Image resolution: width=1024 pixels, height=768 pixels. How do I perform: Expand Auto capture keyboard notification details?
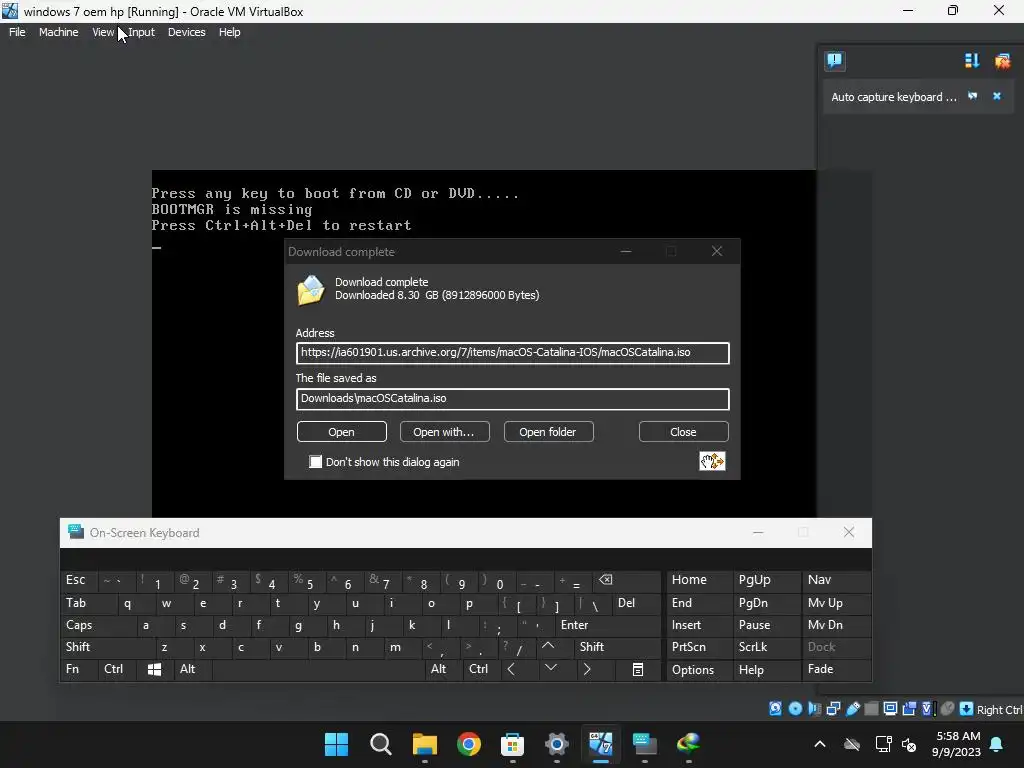972,96
